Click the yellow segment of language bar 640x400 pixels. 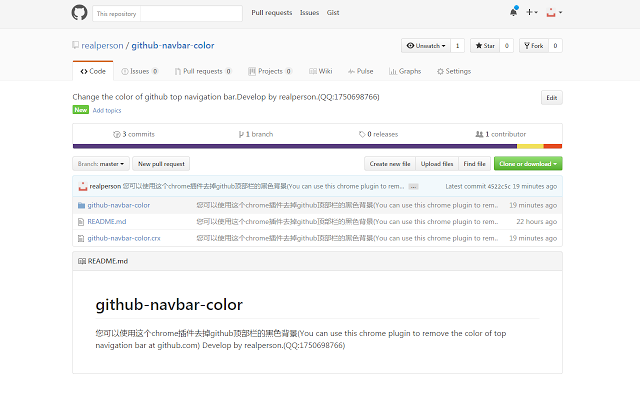[x=530, y=146]
